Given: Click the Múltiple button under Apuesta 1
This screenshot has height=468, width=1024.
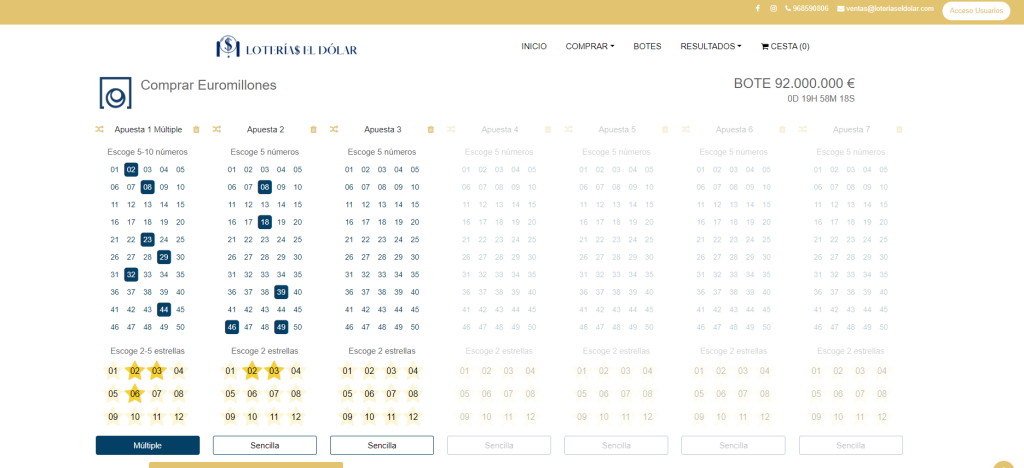Looking at the screenshot, I should click(x=148, y=445).
